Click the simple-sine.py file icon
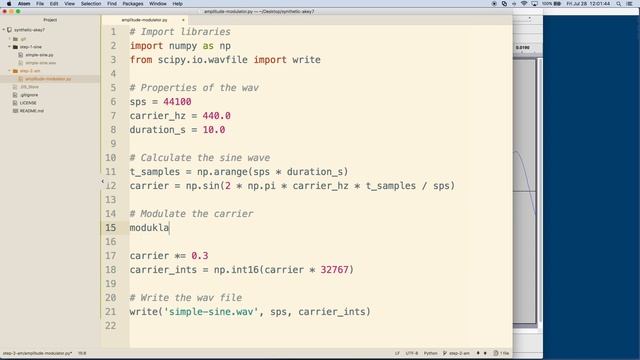The image size is (640, 360). [21, 55]
